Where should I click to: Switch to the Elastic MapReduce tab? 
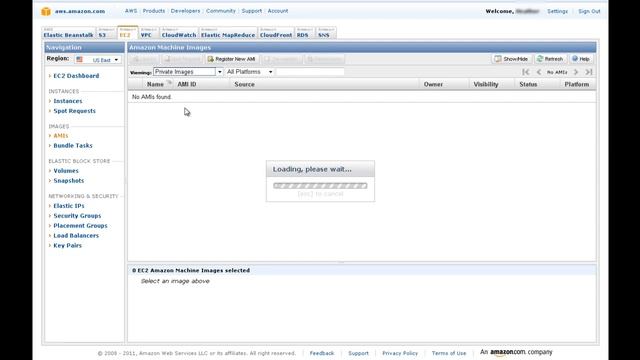pos(228,33)
